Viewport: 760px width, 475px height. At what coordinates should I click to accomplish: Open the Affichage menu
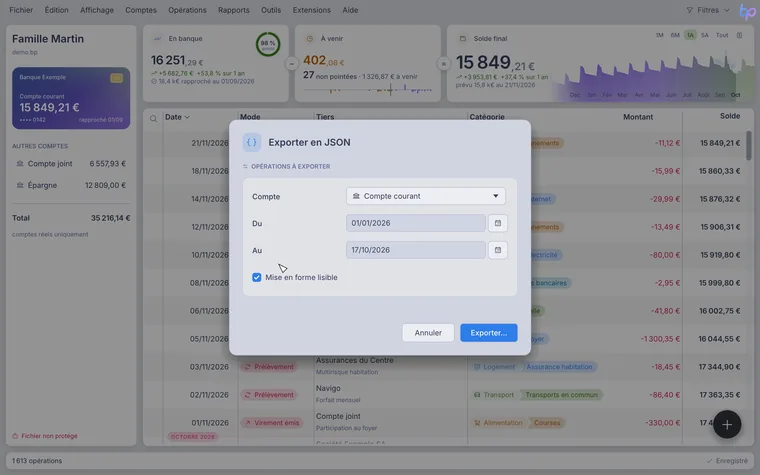pos(96,10)
